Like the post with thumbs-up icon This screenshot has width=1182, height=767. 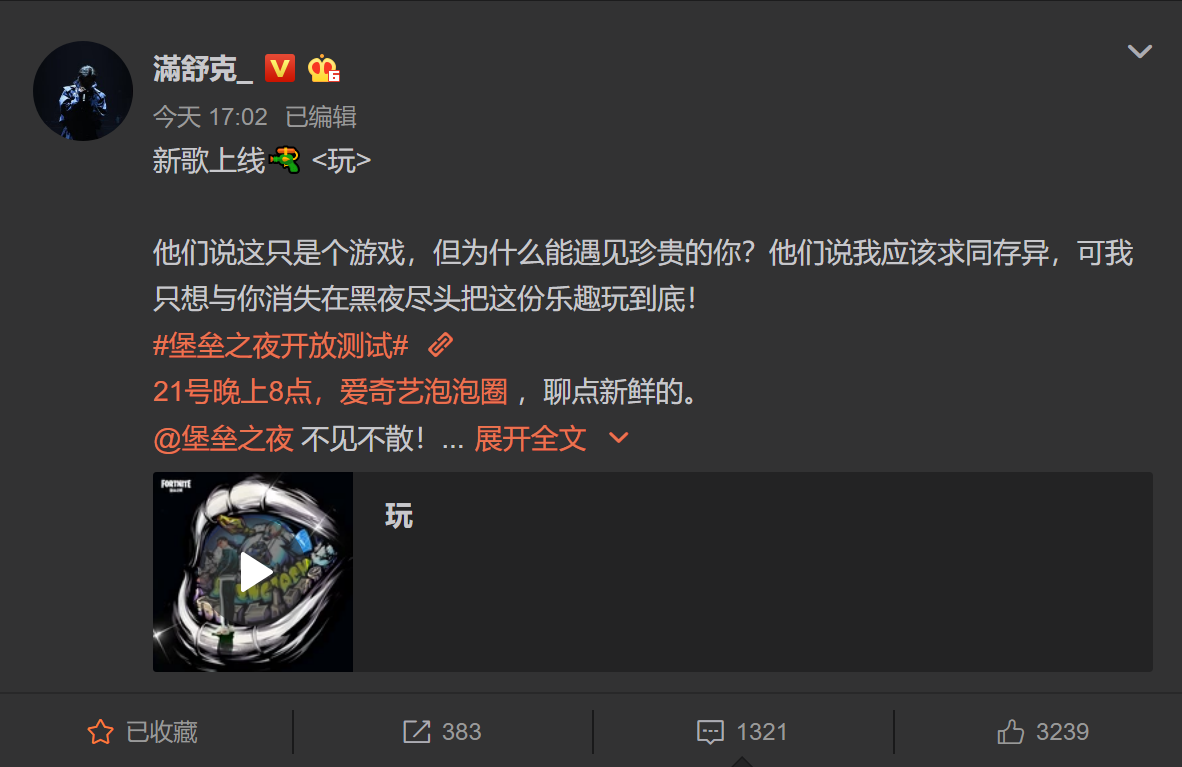(x=1010, y=732)
